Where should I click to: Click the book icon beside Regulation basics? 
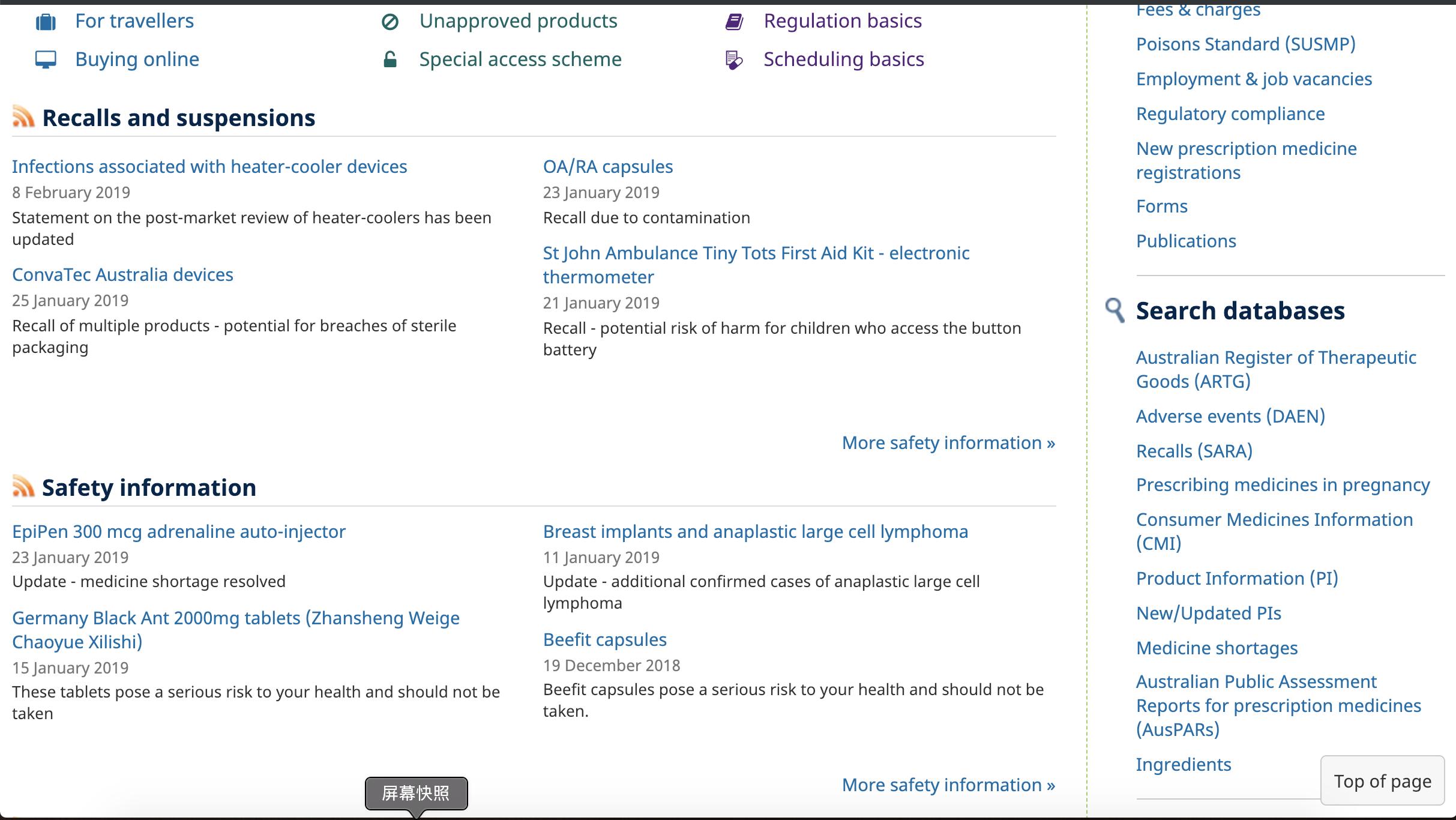point(734,22)
